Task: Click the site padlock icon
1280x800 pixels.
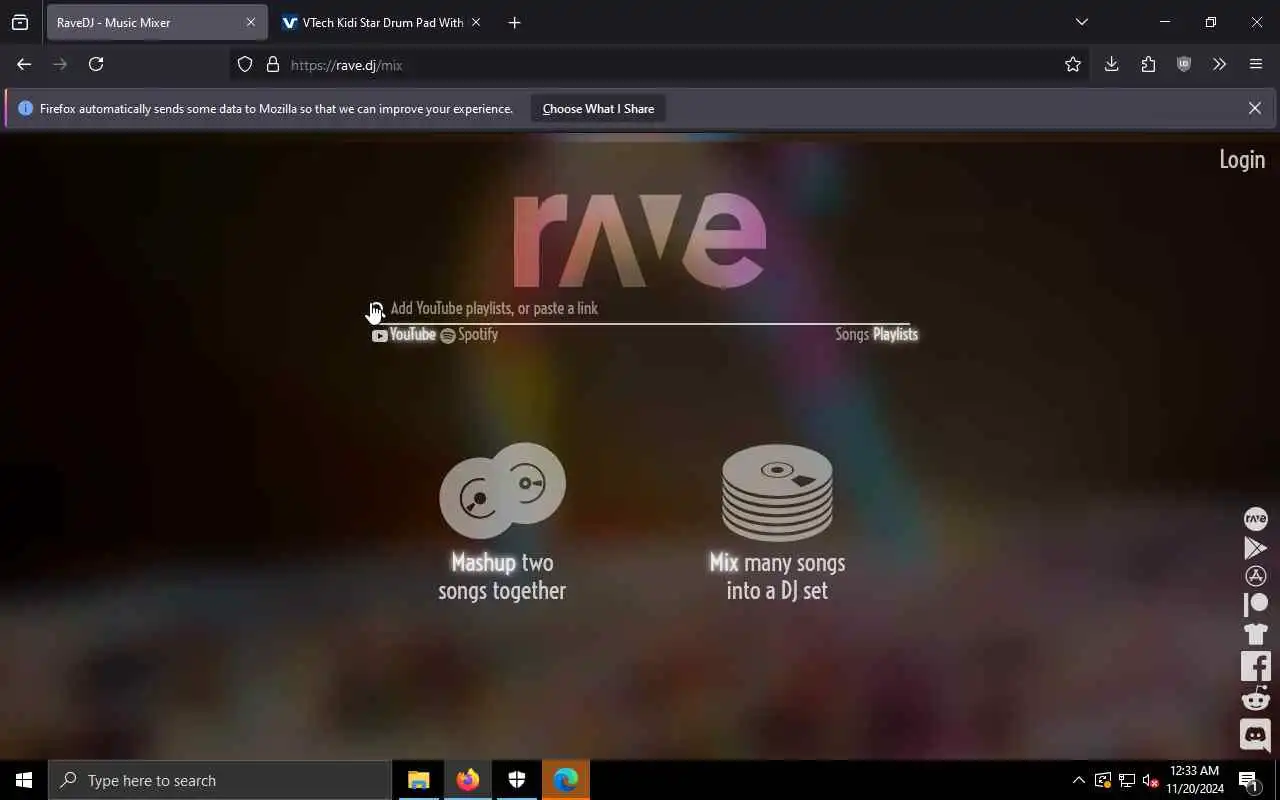Action: [272, 64]
